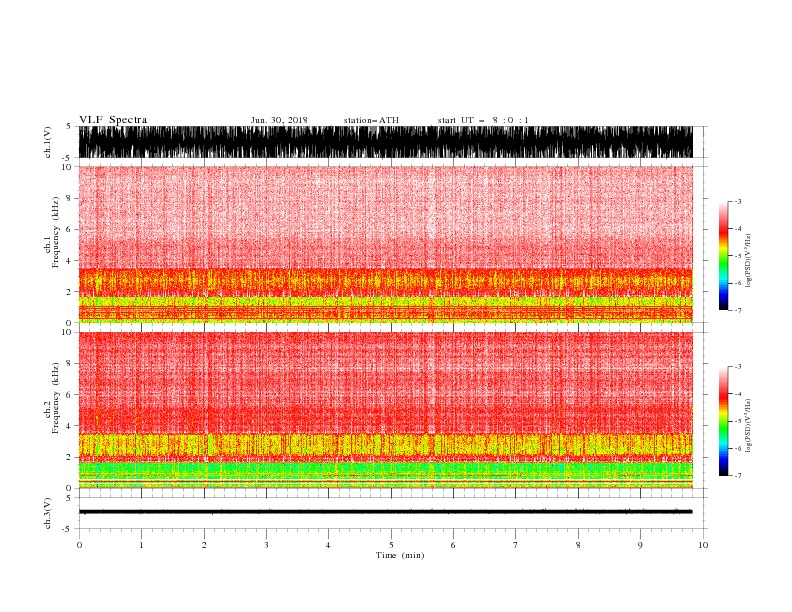
Task: Click the "ch.1(V)" axis label
Action: click(48, 142)
